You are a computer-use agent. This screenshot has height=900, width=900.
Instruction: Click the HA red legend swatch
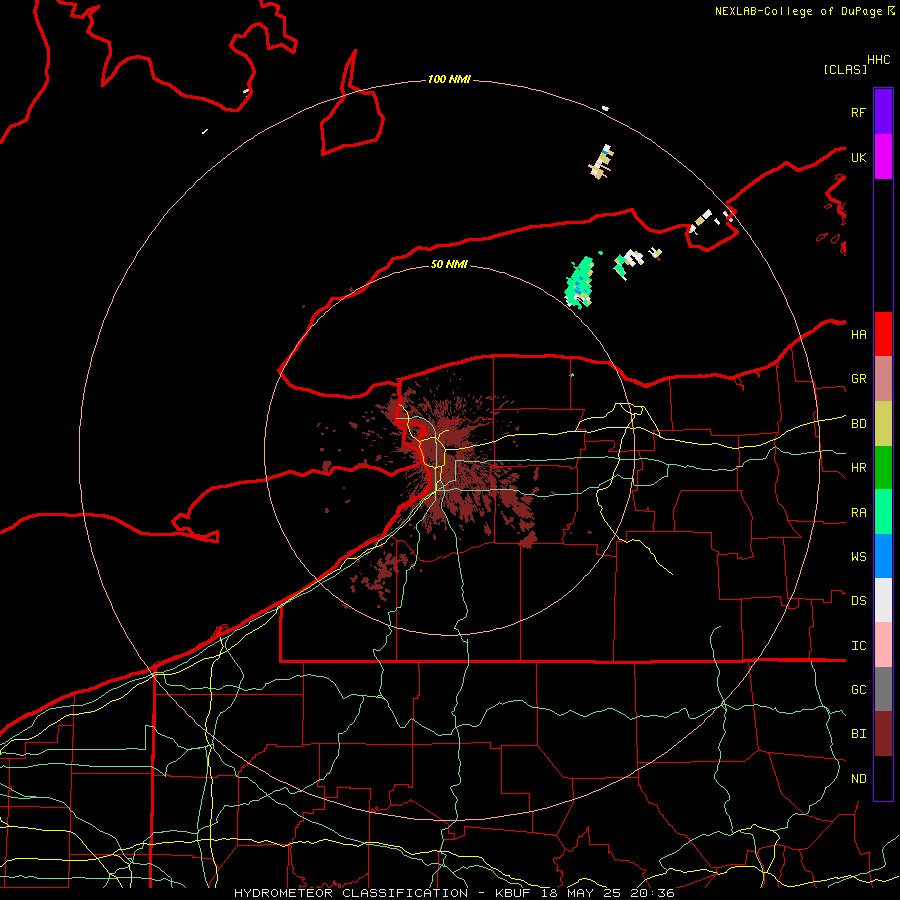[x=883, y=334]
